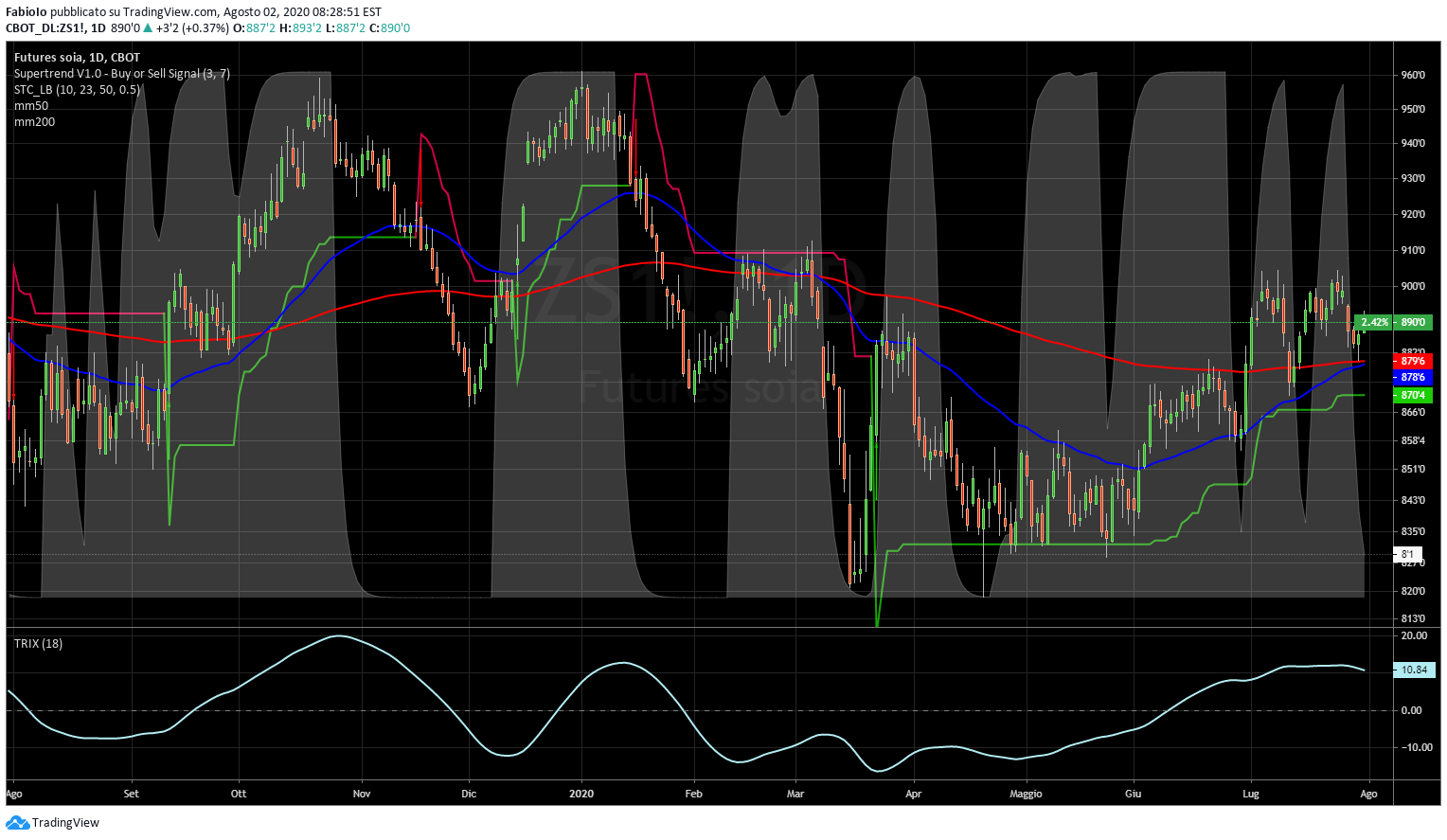Click the Ago label following Lug

click(x=1368, y=794)
